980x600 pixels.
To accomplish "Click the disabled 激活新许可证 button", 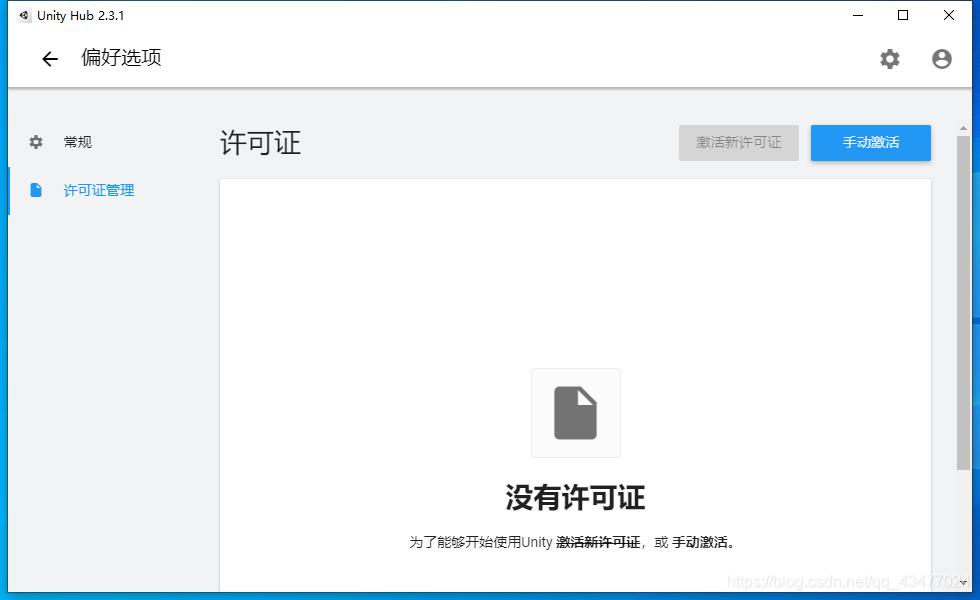I will (738, 143).
